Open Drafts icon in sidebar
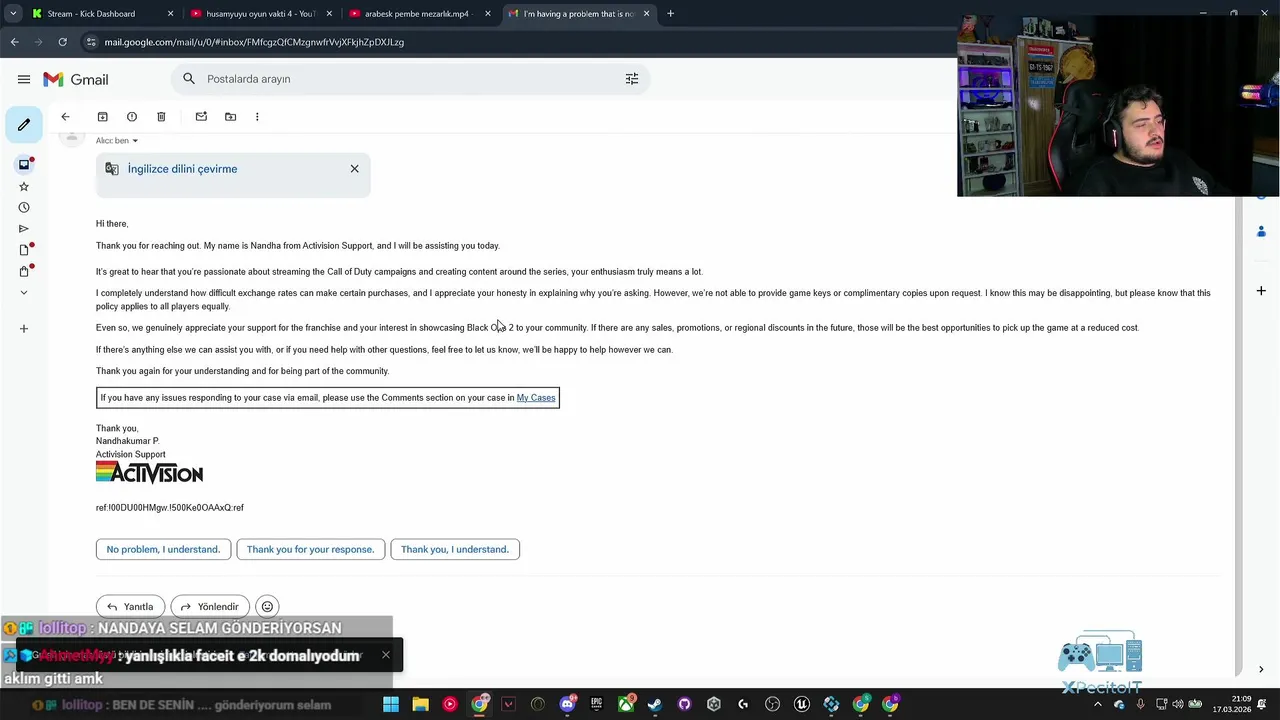Image resolution: width=1280 pixels, height=720 pixels. [24, 250]
